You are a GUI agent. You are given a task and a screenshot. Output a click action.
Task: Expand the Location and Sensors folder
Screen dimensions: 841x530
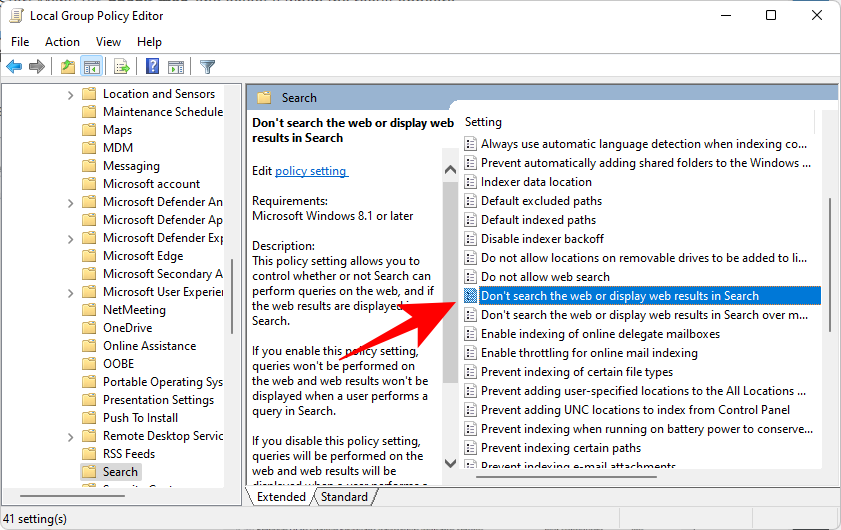(x=70, y=94)
